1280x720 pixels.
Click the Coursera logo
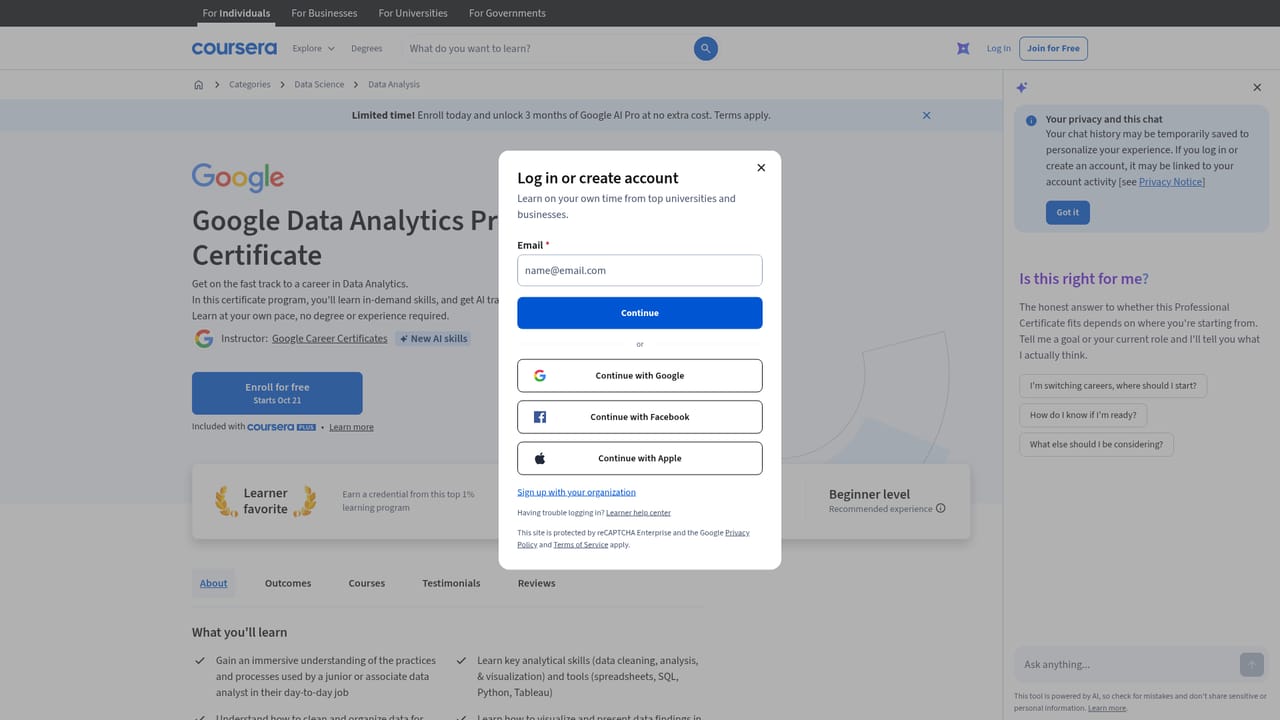(x=234, y=48)
